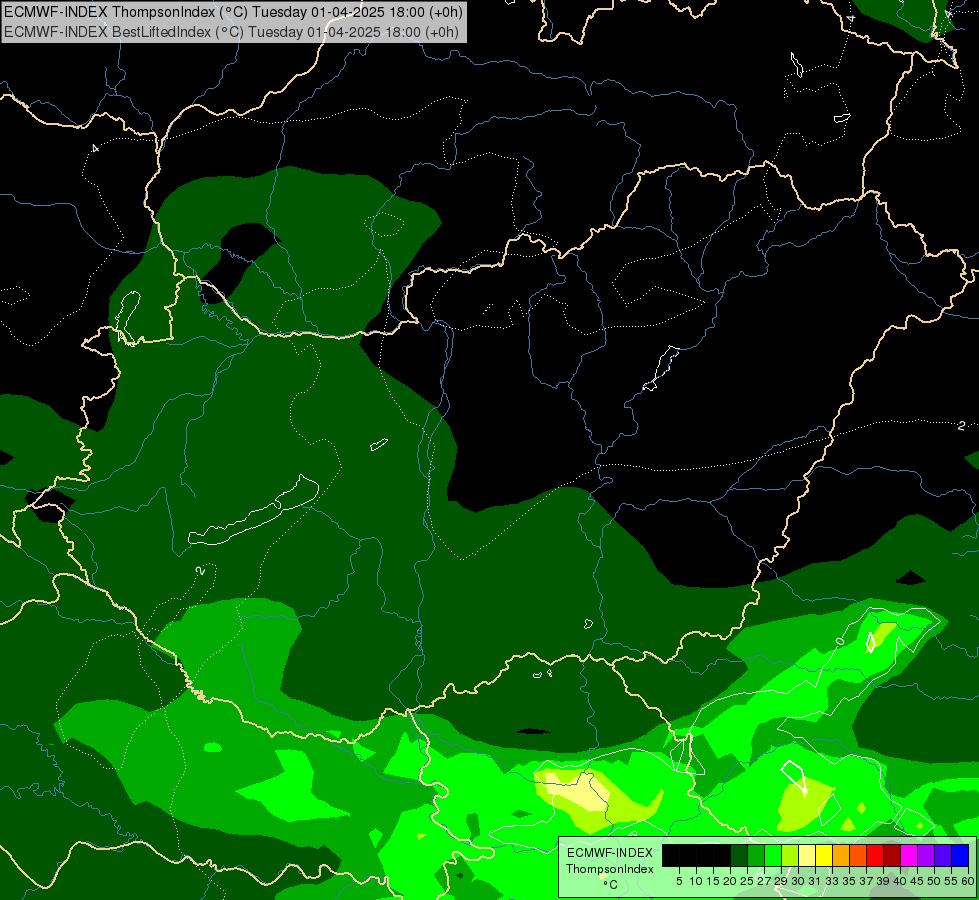
Task: Click the legend tick value '50'
Action: point(935,881)
